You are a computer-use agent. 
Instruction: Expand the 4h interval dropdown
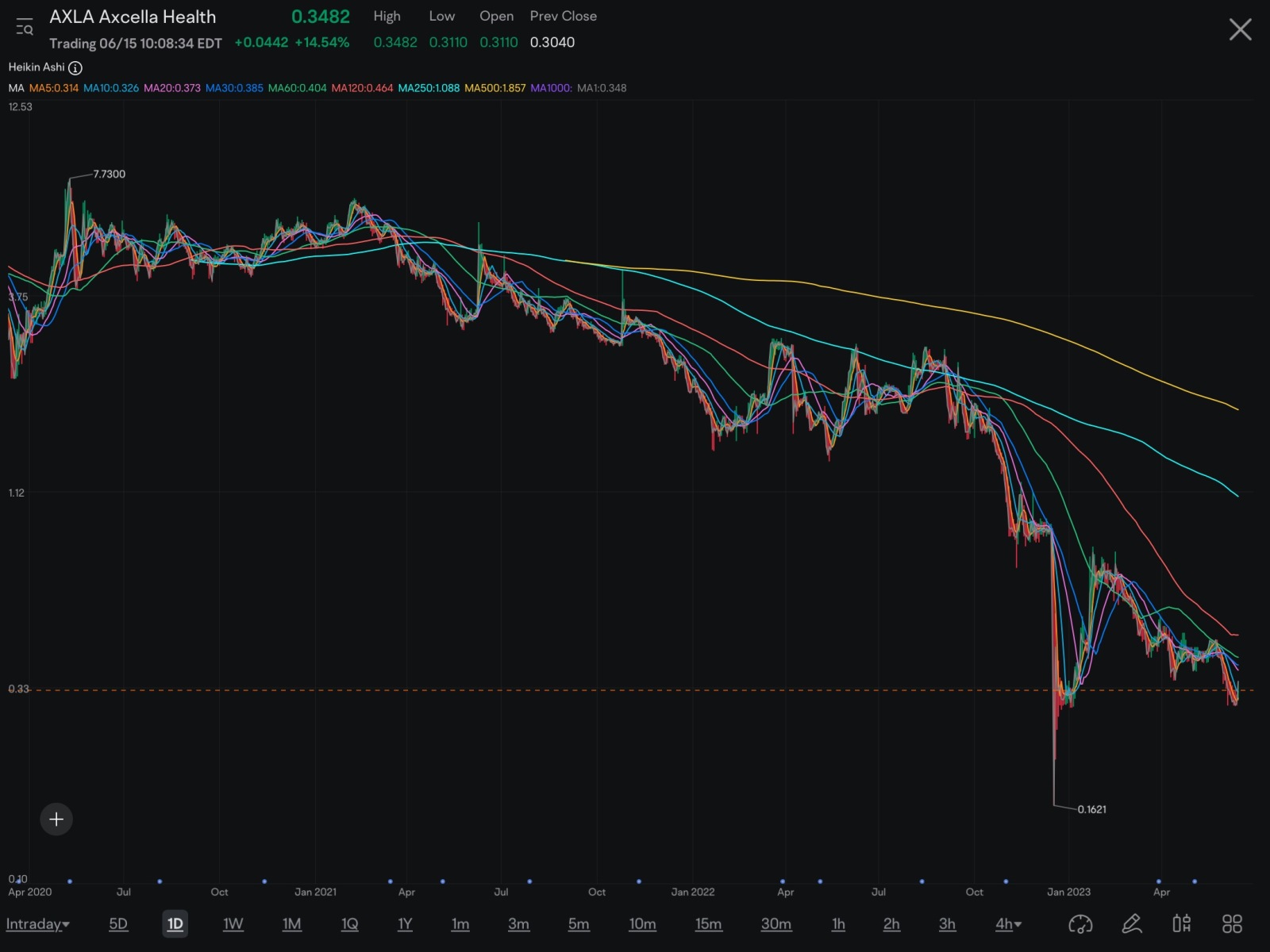point(1008,924)
